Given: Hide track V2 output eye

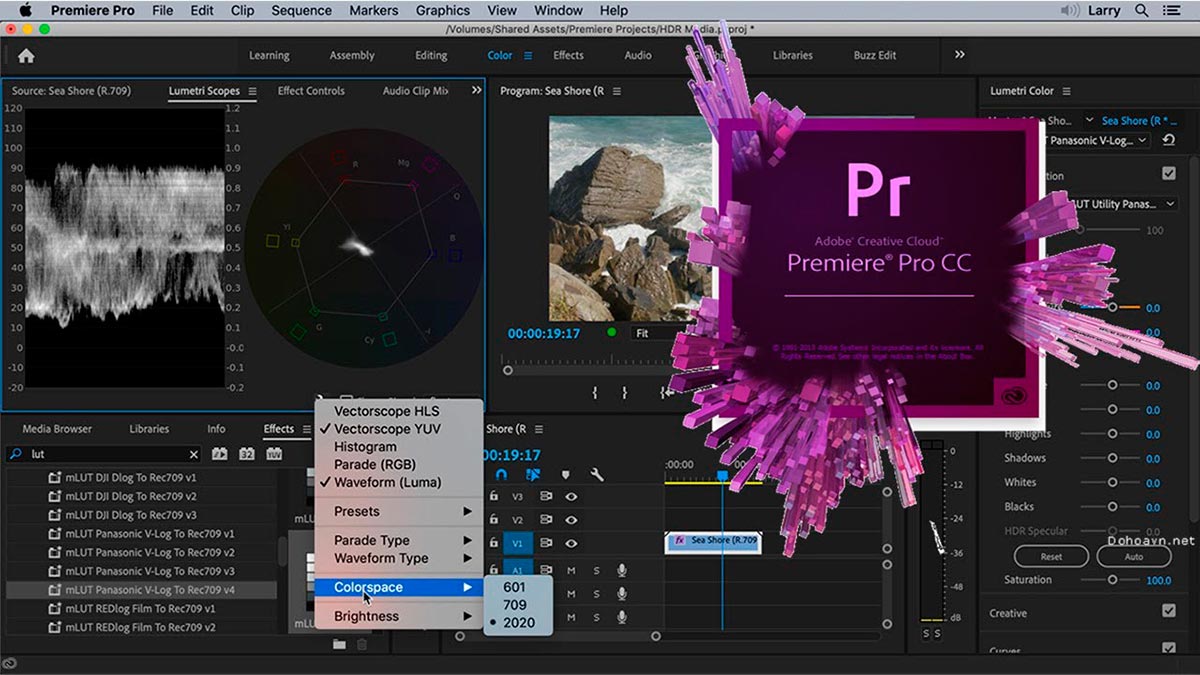Looking at the screenshot, I should click(x=572, y=520).
